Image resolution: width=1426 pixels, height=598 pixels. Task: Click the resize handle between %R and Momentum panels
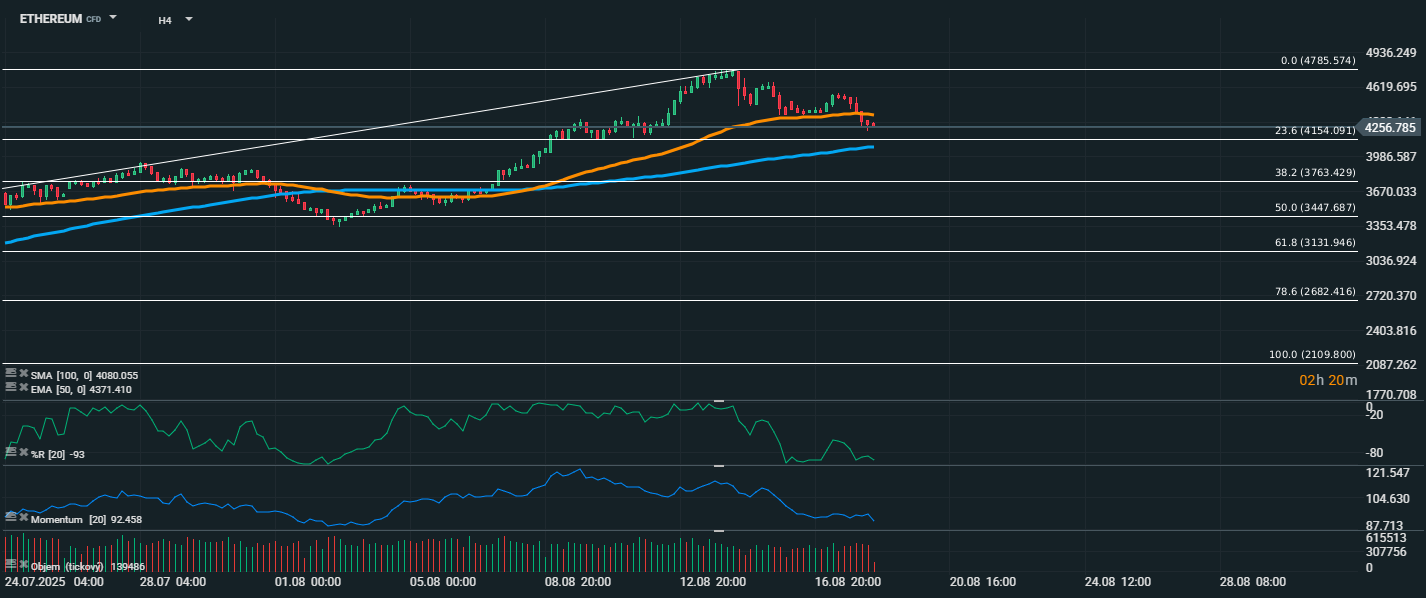(x=717, y=466)
